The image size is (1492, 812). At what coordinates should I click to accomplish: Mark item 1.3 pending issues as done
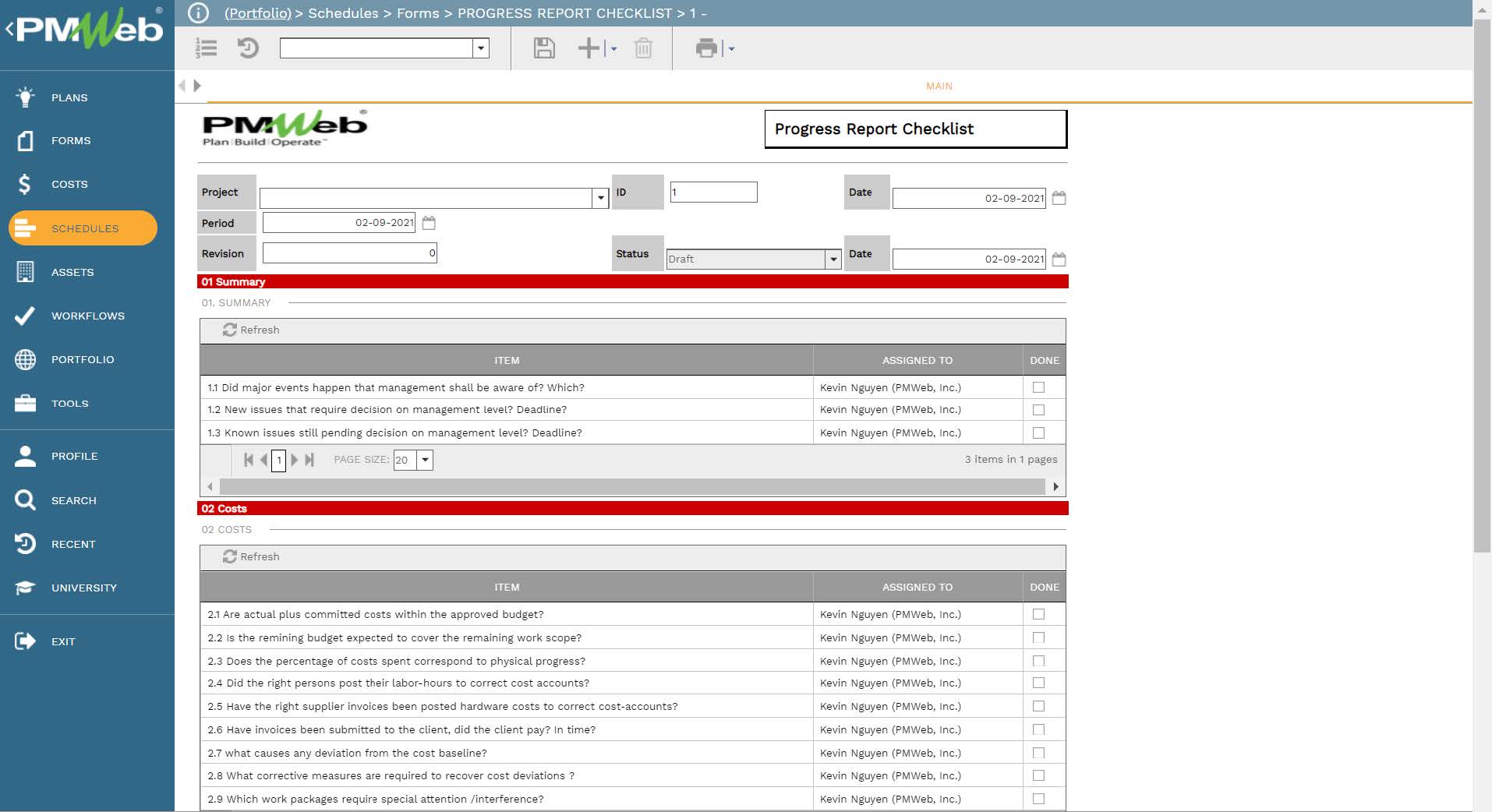point(1038,432)
